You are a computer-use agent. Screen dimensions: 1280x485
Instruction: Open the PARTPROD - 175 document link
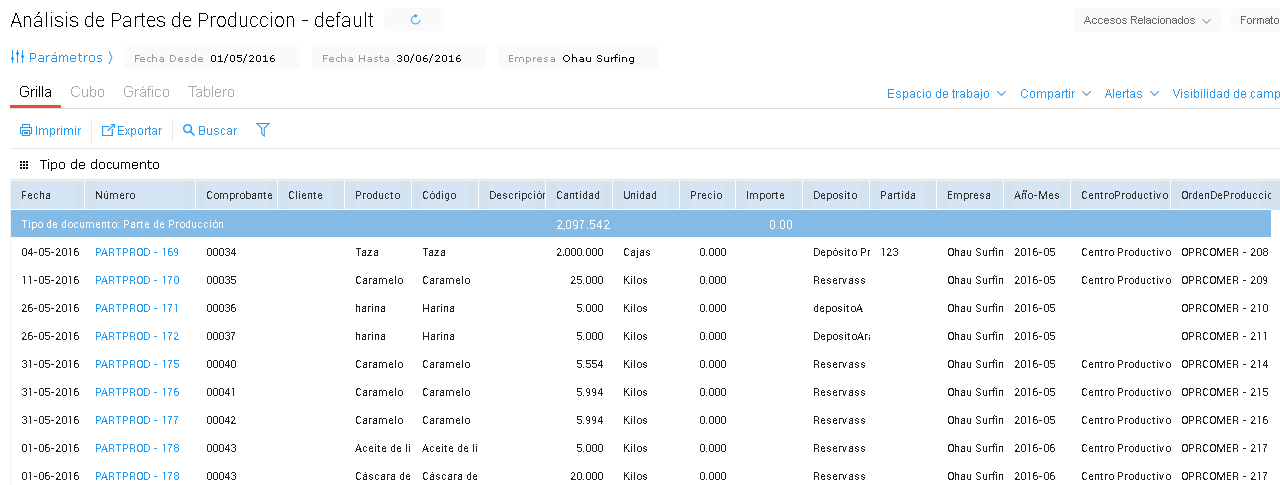pos(137,365)
